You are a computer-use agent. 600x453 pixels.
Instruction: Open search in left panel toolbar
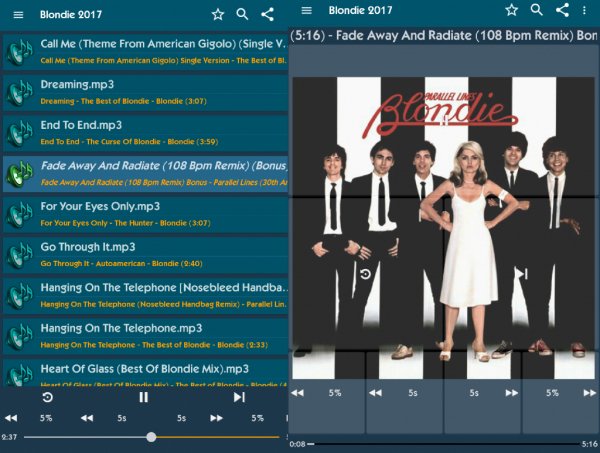tap(242, 15)
